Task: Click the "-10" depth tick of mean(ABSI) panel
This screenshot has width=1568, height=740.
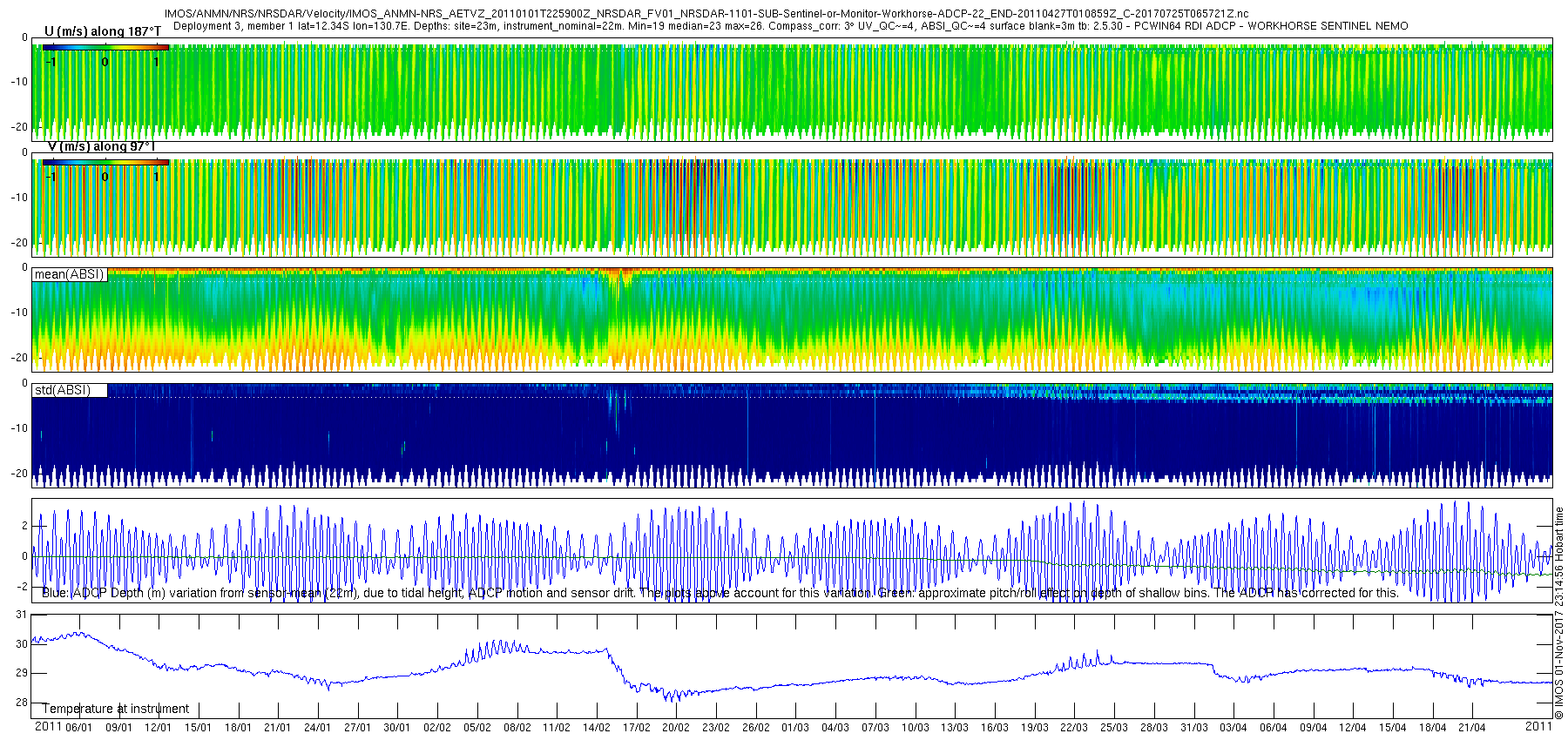Action: click(18, 313)
